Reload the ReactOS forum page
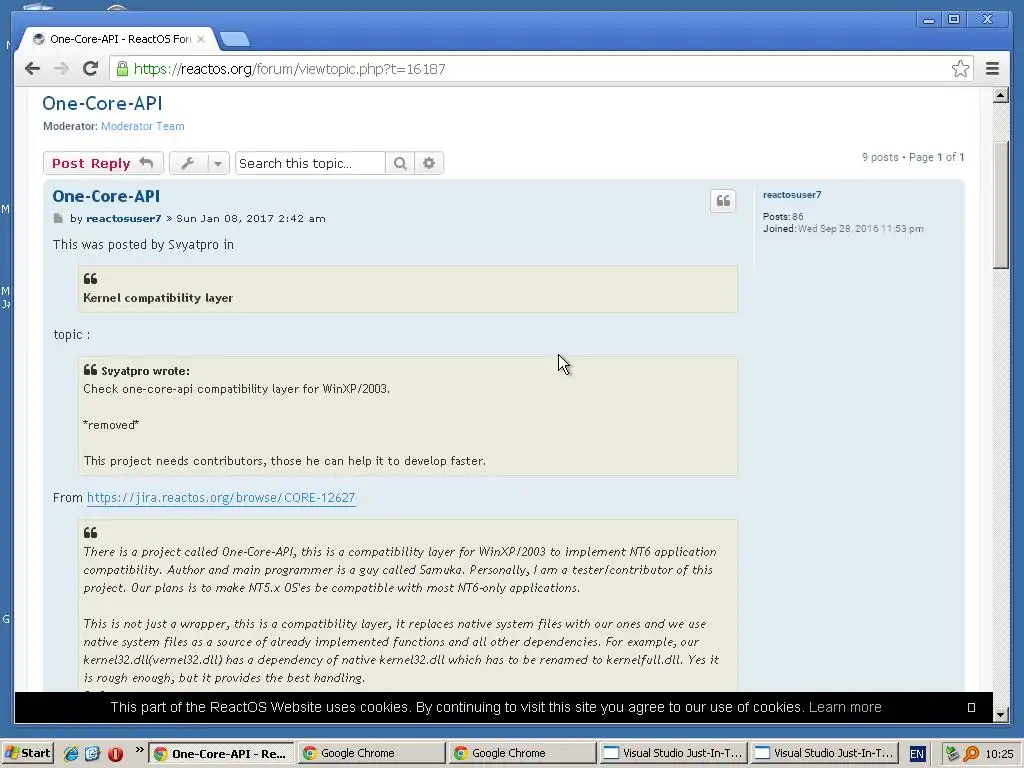This screenshot has width=1024, height=768. [x=90, y=69]
